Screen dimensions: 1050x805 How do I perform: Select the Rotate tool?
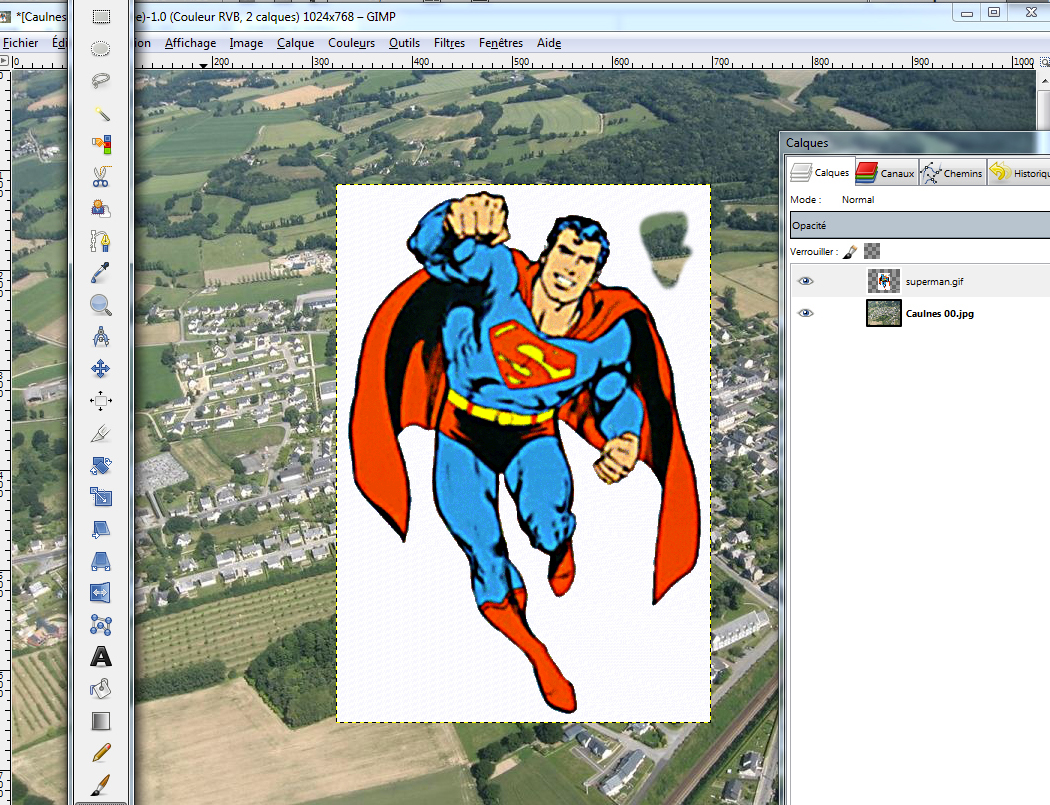[x=101, y=465]
